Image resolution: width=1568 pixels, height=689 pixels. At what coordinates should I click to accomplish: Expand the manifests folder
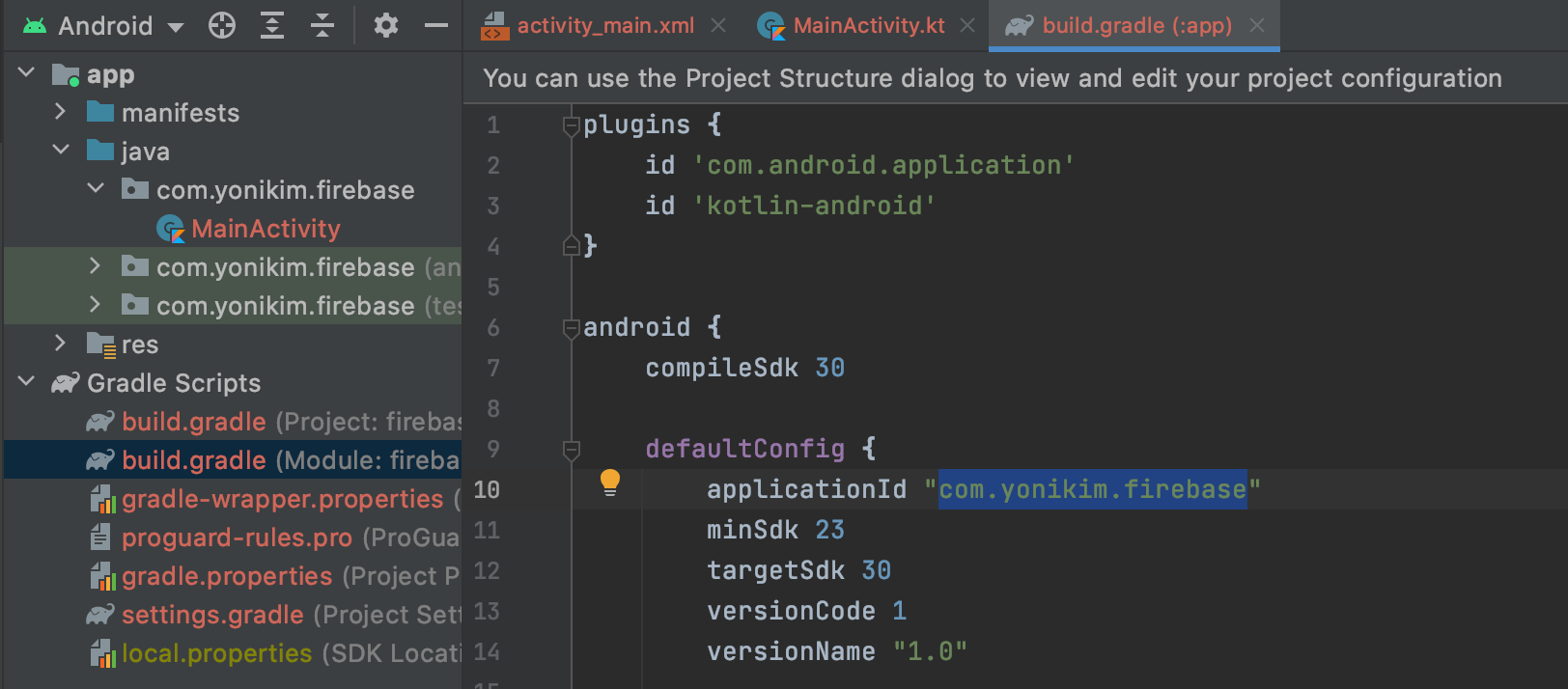pos(60,112)
